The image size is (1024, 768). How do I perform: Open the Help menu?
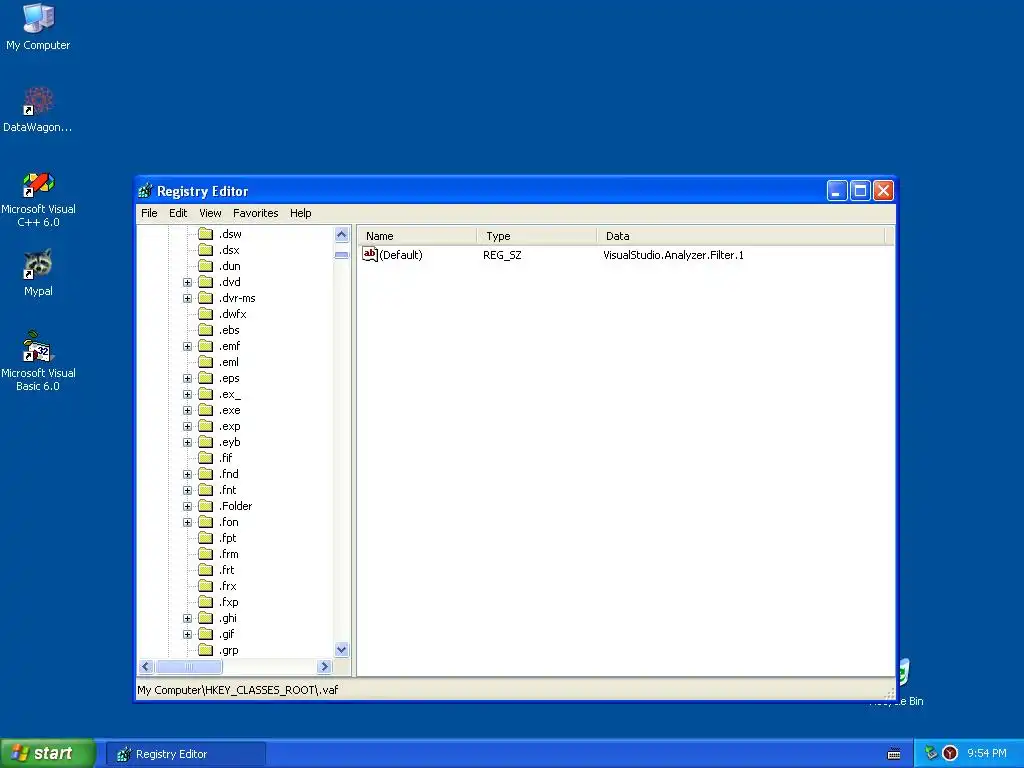(300, 213)
